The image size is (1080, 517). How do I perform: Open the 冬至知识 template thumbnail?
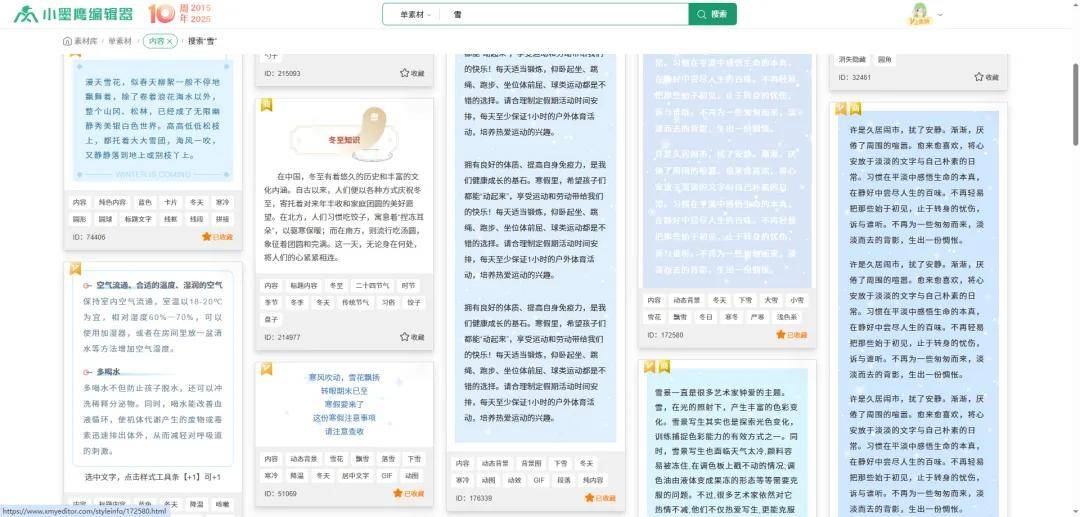click(x=344, y=132)
